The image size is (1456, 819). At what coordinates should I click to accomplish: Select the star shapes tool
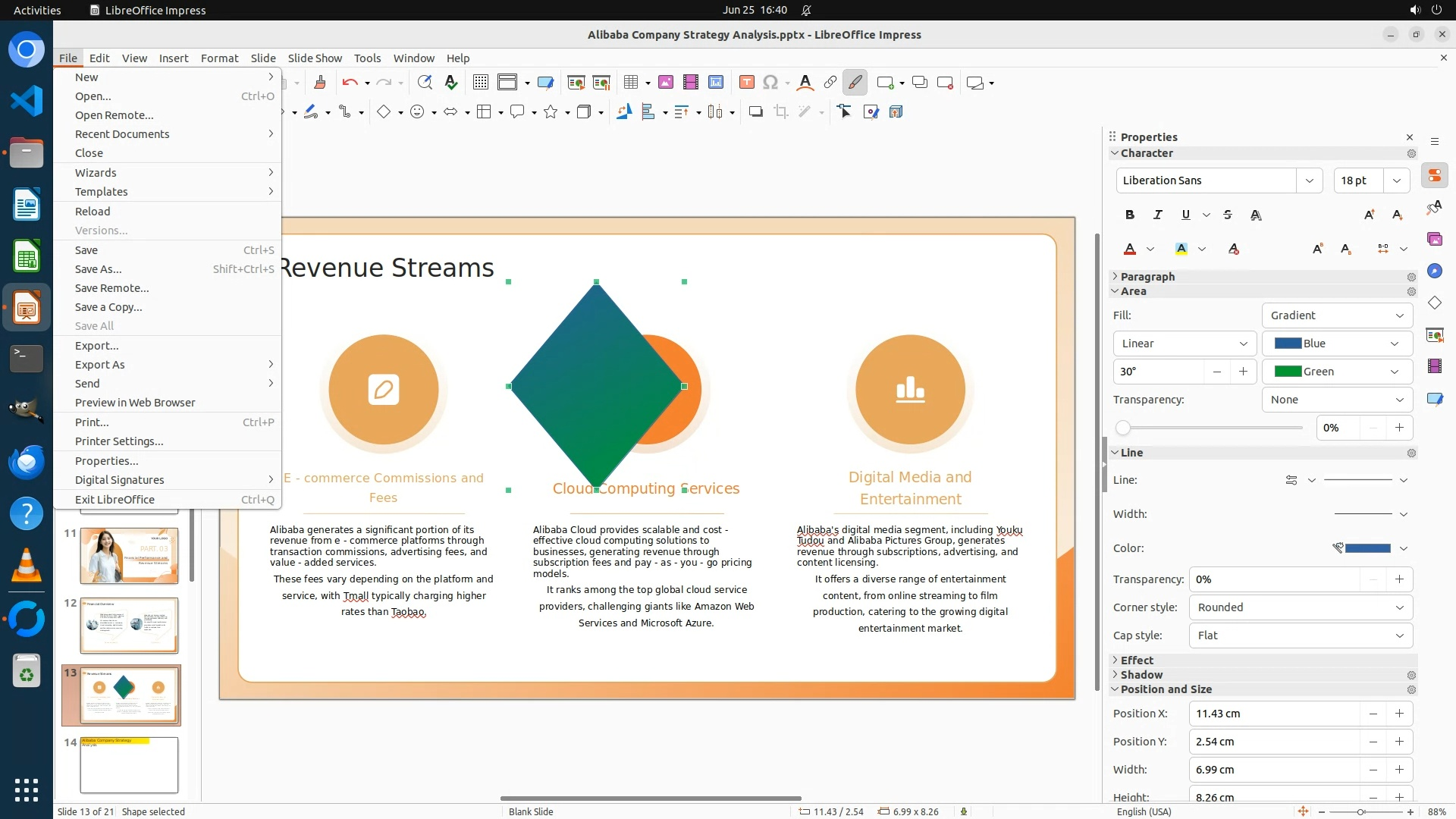tap(551, 111)
